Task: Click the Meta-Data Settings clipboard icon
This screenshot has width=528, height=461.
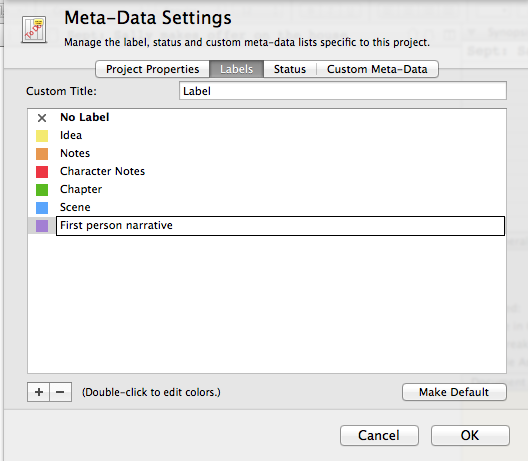Action: pyautogui.click(x=34, y=30)
